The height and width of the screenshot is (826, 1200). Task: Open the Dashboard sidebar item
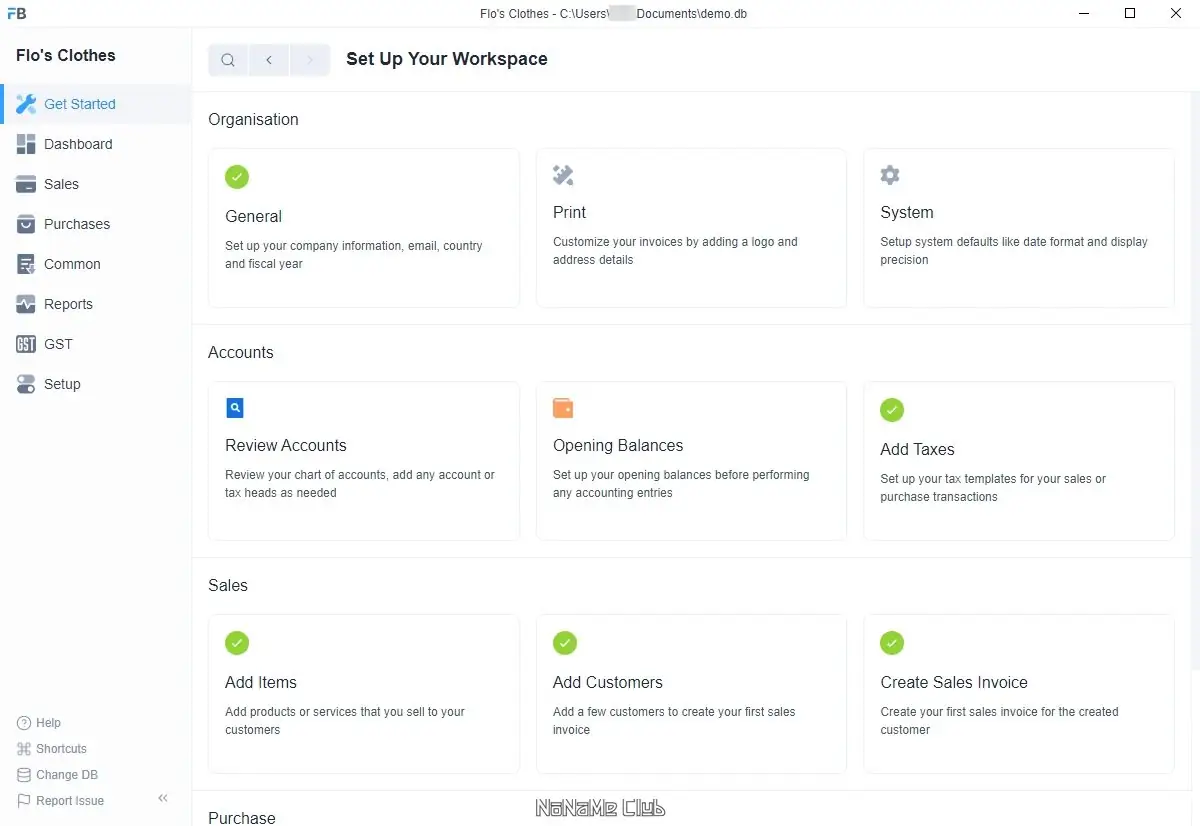point(78,144)
